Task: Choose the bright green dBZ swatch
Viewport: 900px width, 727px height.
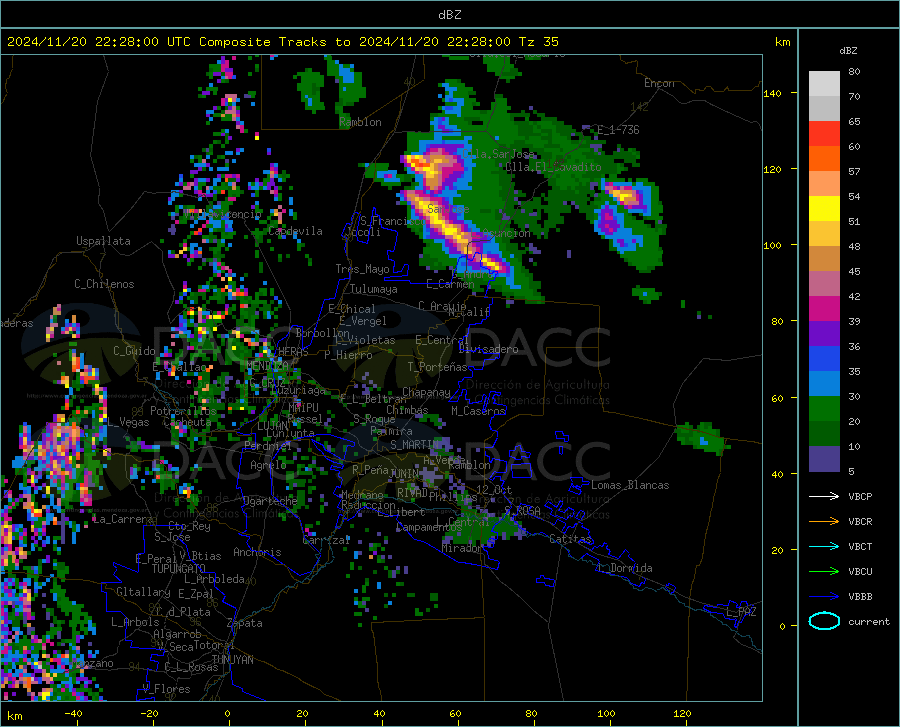Action: (824, 409)
